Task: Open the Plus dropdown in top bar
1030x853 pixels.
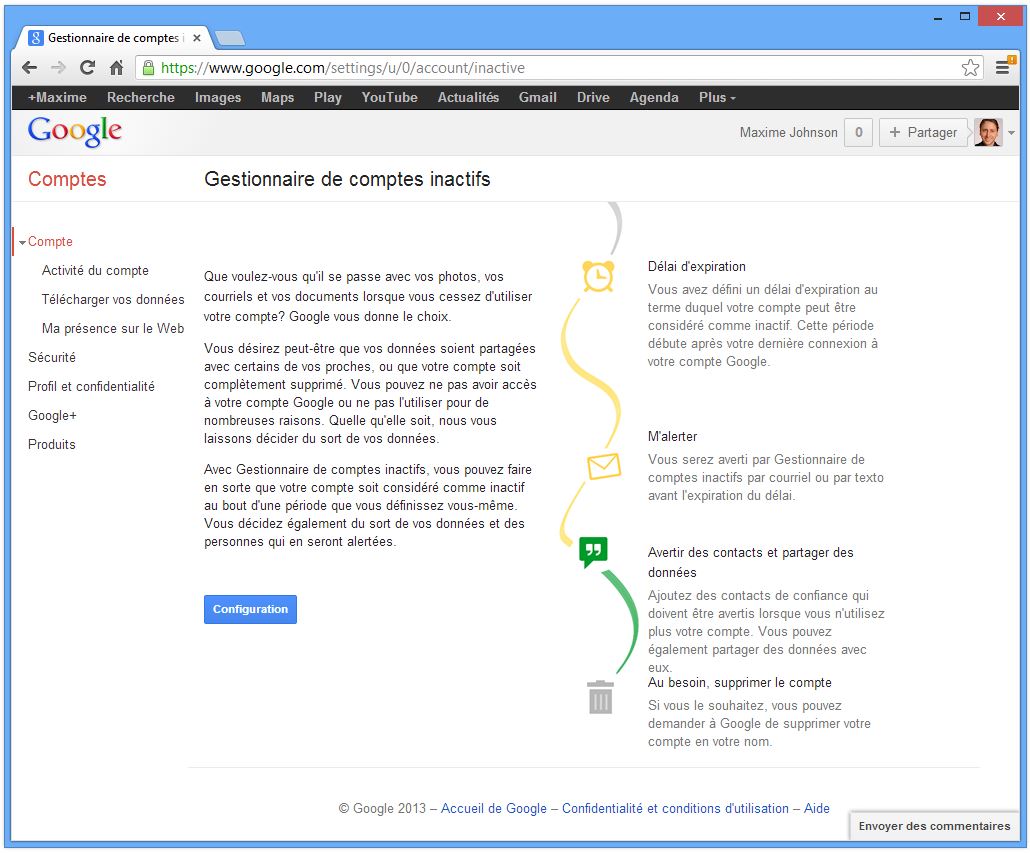Action: coord(717,98)
